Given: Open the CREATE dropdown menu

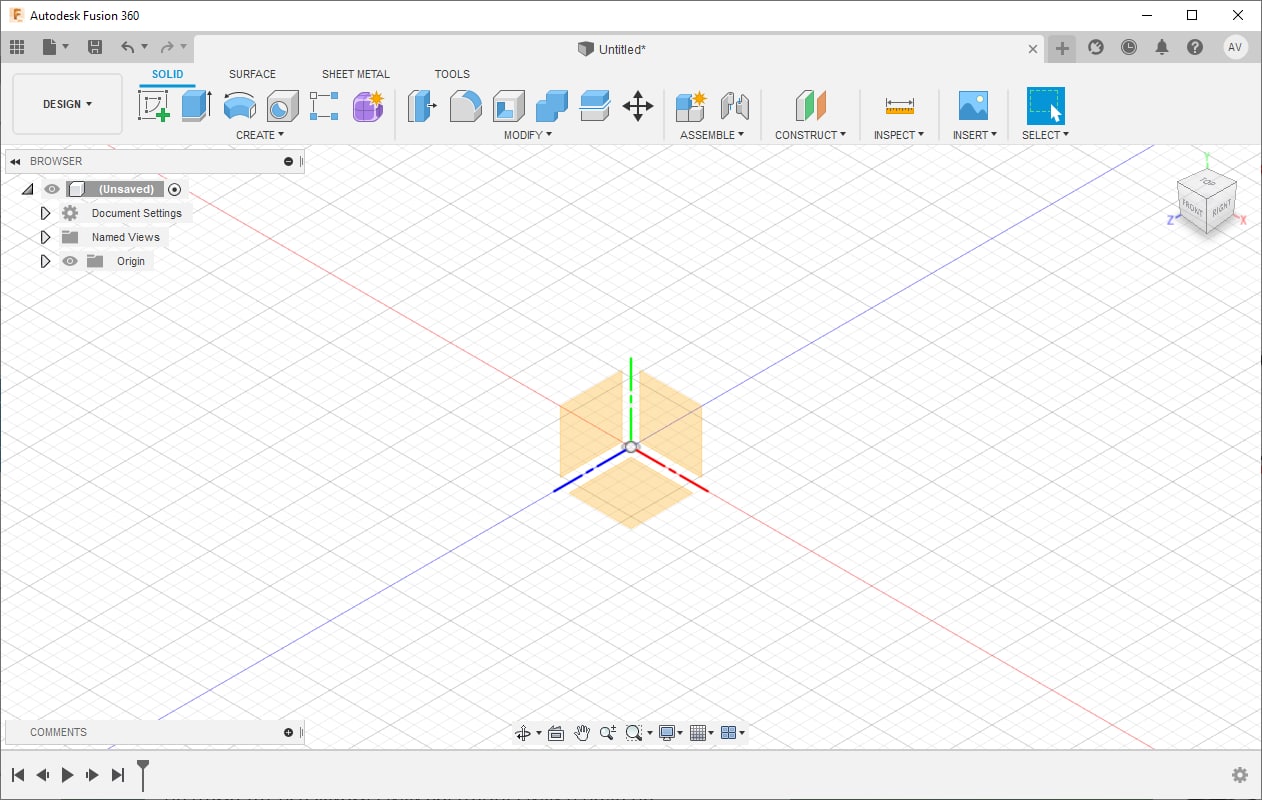Looking at the screenshot, I should point(260,135).
